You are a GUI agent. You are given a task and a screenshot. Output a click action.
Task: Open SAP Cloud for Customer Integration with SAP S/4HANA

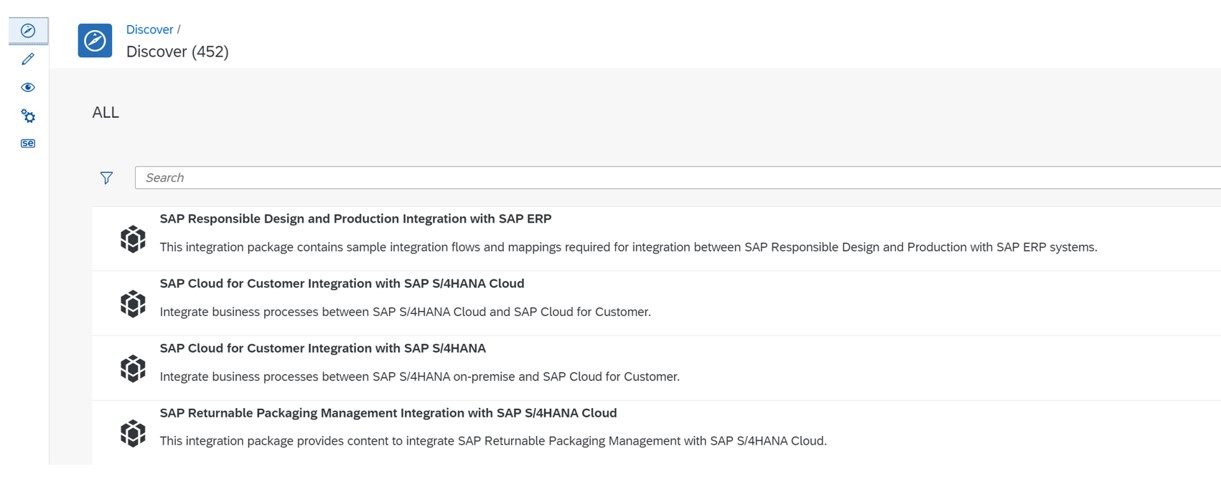coord(323,348)
